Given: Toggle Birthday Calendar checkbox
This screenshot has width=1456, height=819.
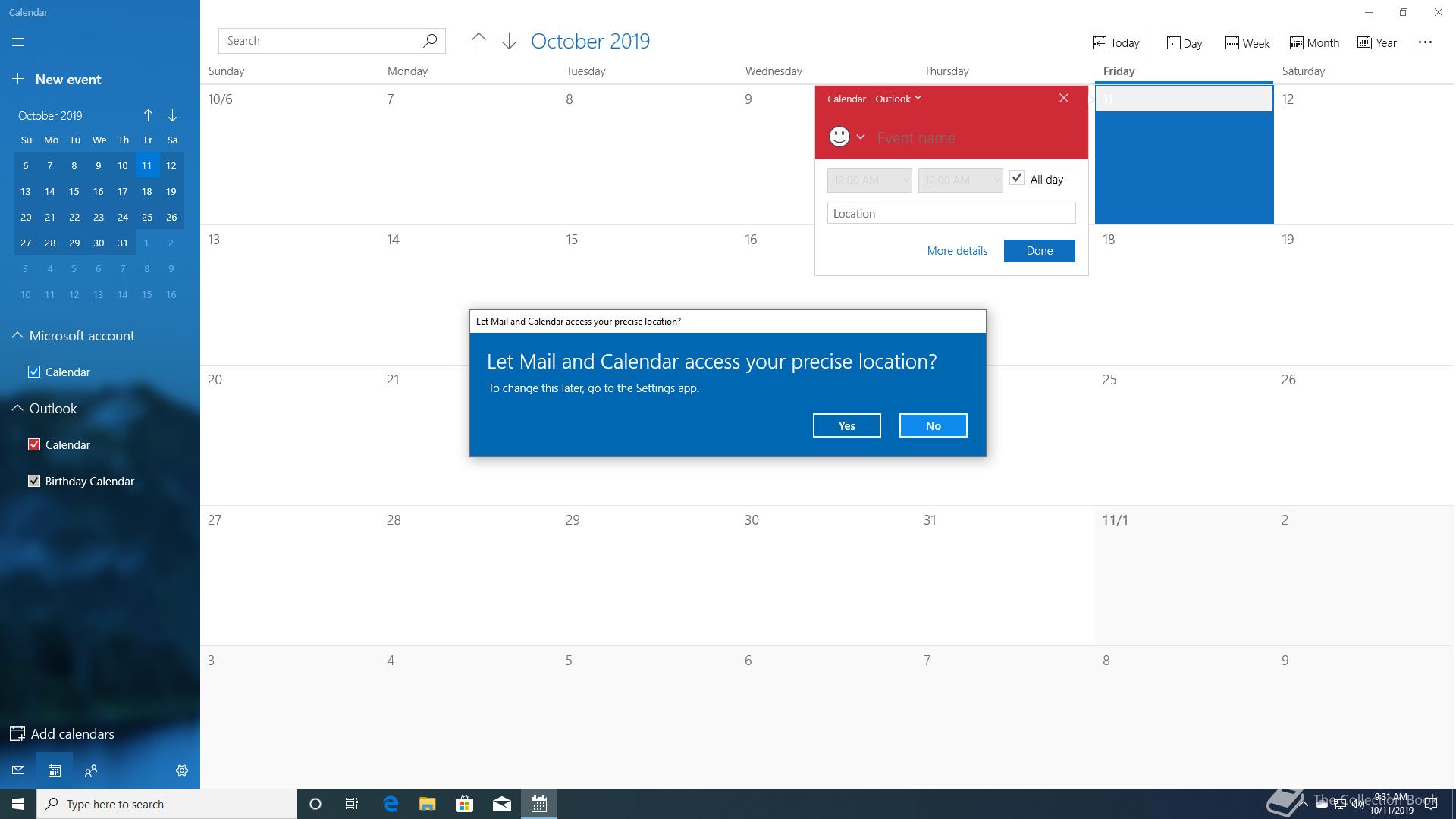Looking at the screenshot, I should click(34, 481).
